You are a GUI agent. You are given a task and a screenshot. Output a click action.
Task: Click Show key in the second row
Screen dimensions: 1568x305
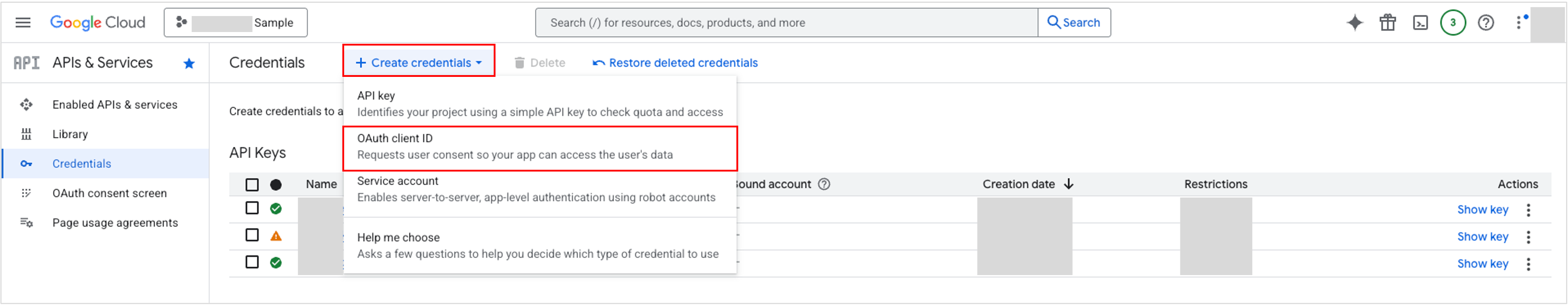[1482, 237]
